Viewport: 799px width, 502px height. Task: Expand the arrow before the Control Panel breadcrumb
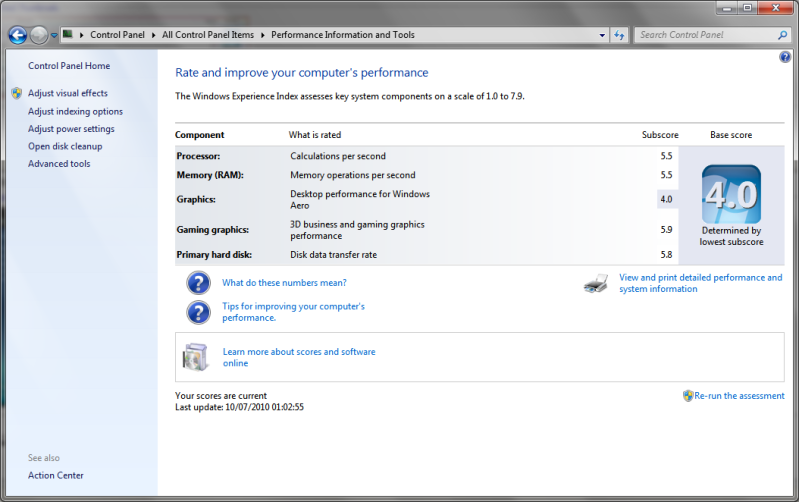coord(82,35)
